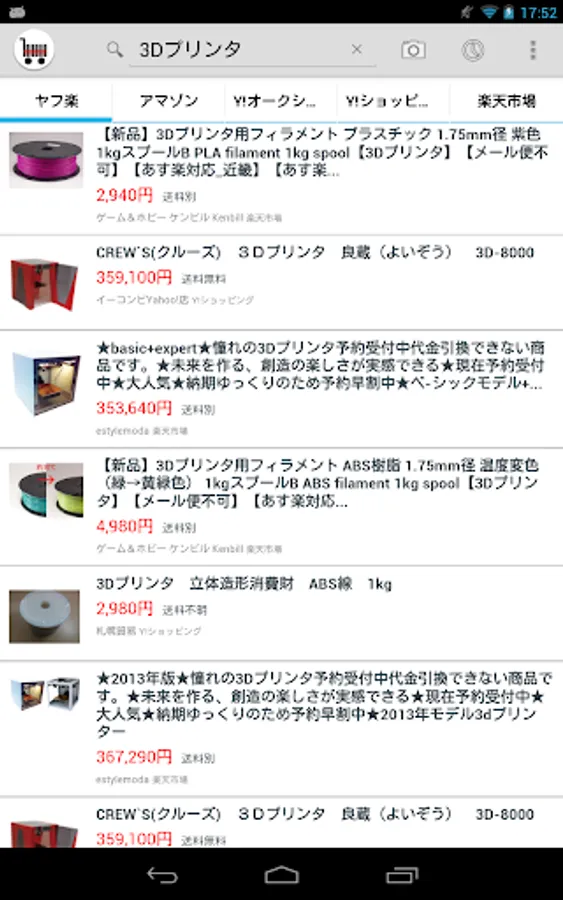The image size is (563, 900).
Task: Open the ★basic+expert★ 3D printer listing
Action: pyautogui.click(x=281, y=389)
